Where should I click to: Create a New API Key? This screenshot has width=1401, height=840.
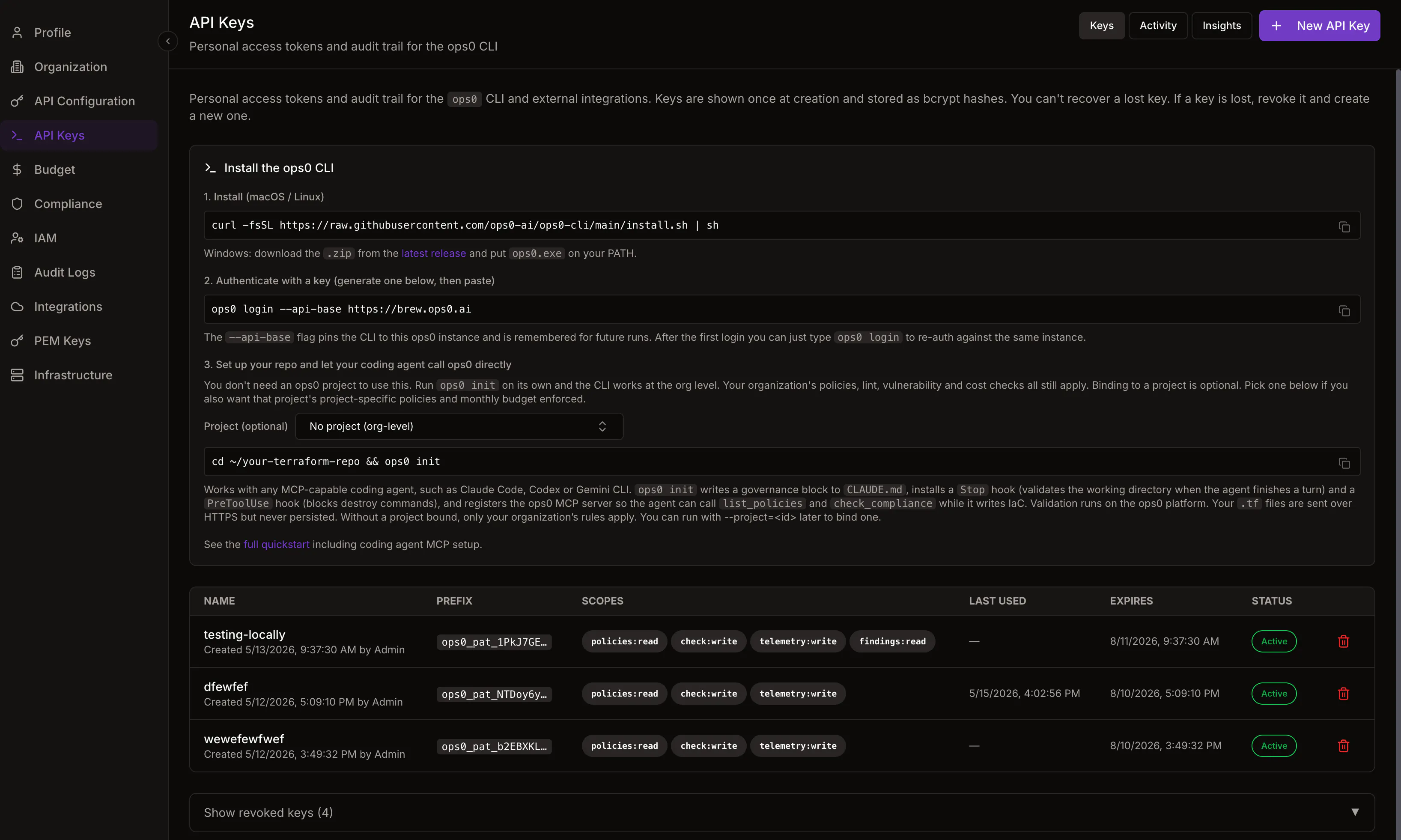pyautogui.click(x=1320, y=25)
